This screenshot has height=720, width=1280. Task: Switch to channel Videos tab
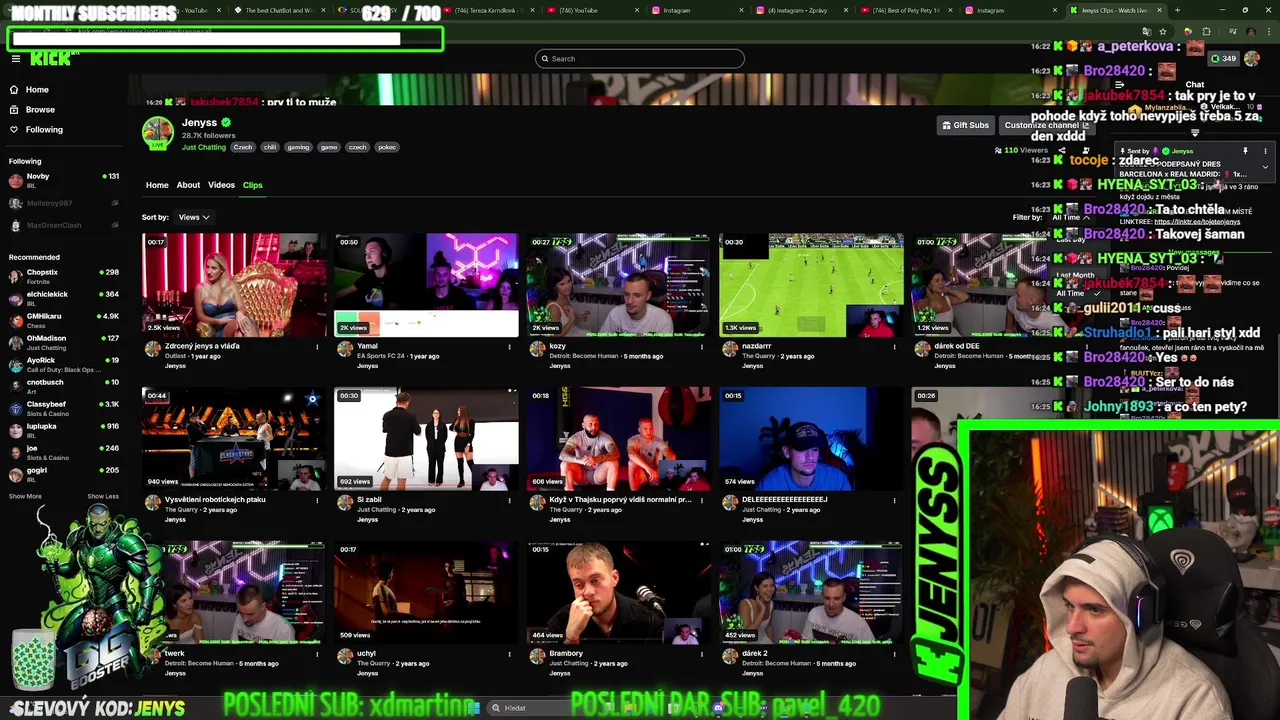(x=221, y=185)
